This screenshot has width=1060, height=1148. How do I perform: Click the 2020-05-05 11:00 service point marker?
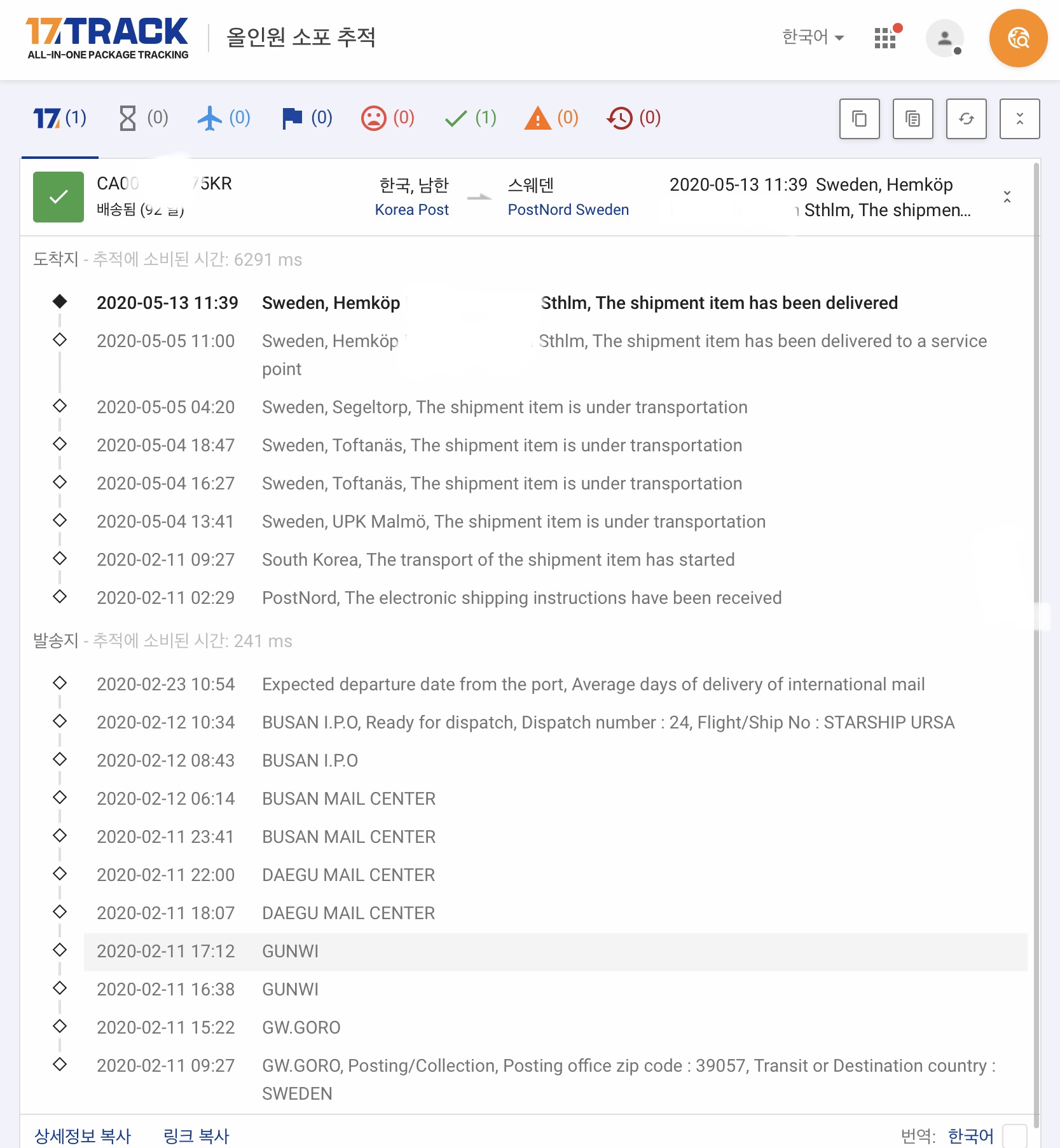pyautogui.click(x=60, y=339)
